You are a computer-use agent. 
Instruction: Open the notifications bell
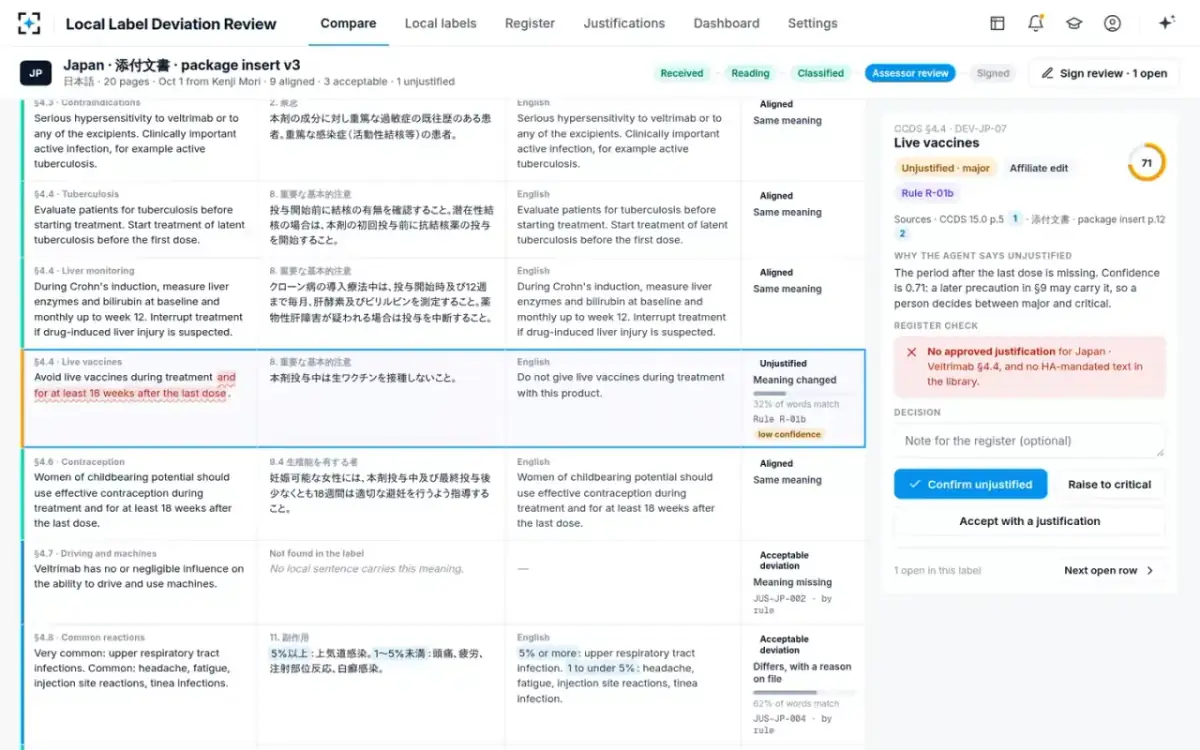(x=1035, y=23)
